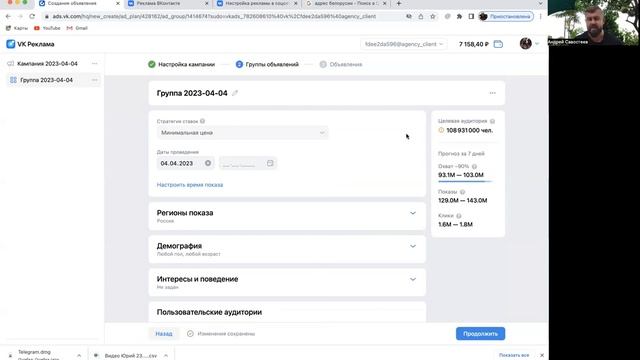Click the Пользовательские аудитории heading

209,312
